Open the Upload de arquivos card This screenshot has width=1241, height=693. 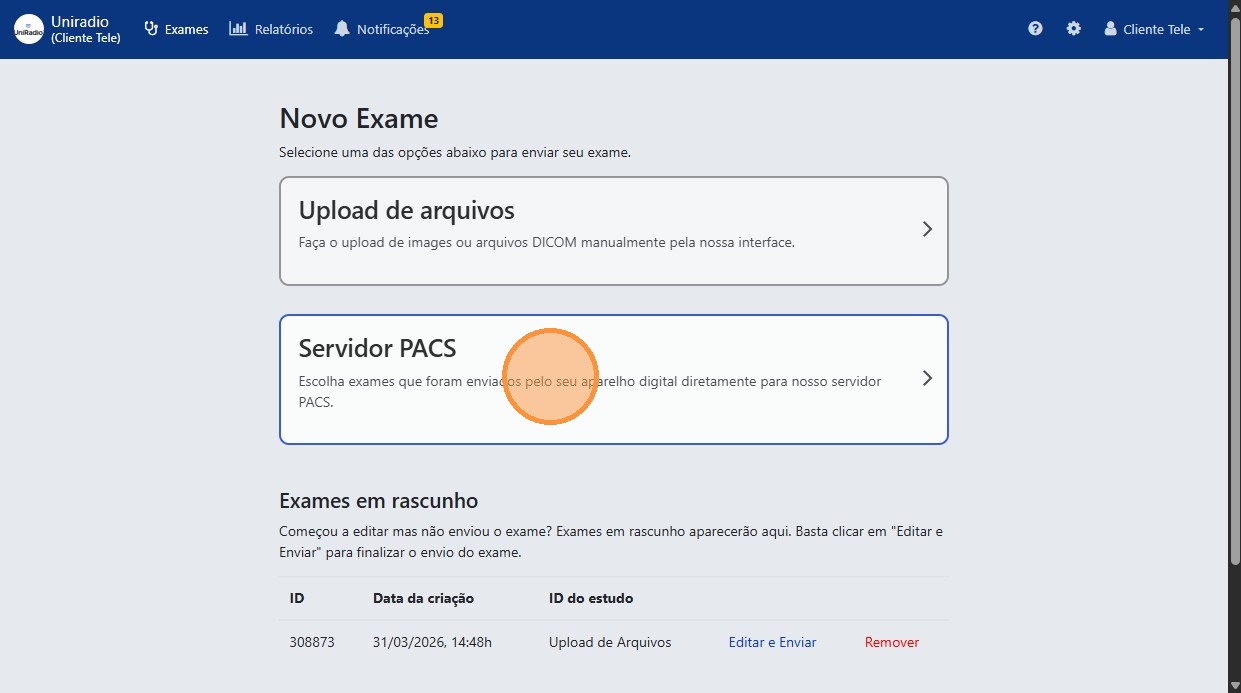point(613,229)
